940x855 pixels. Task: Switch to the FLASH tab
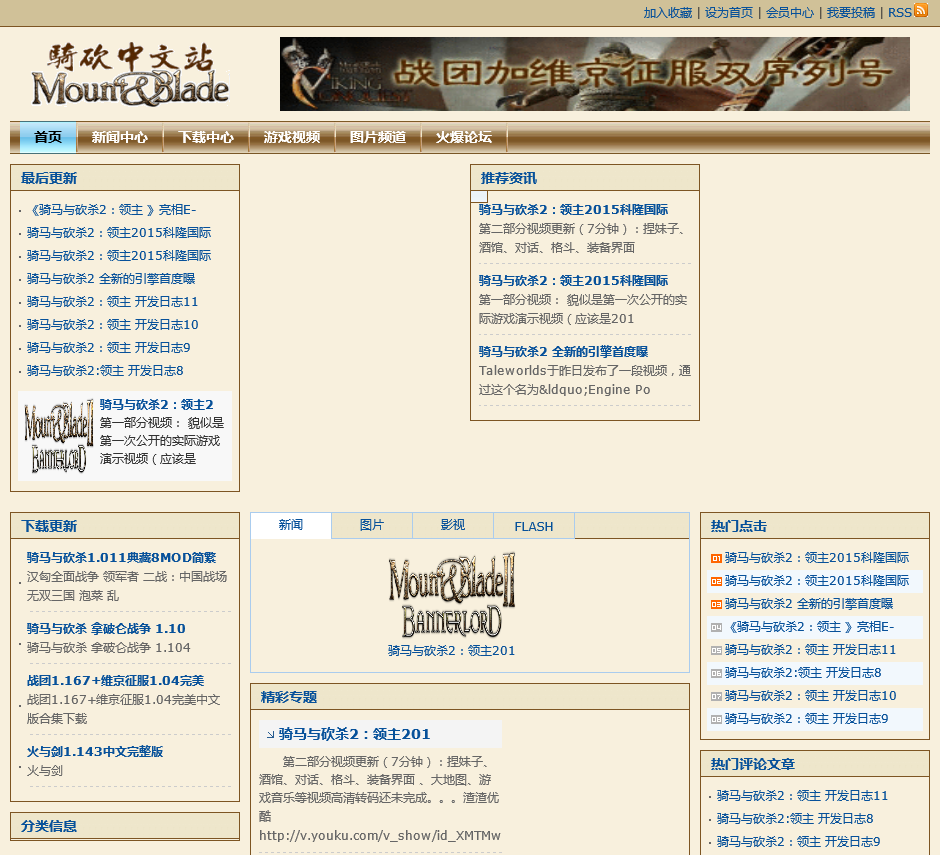[534, 526]
